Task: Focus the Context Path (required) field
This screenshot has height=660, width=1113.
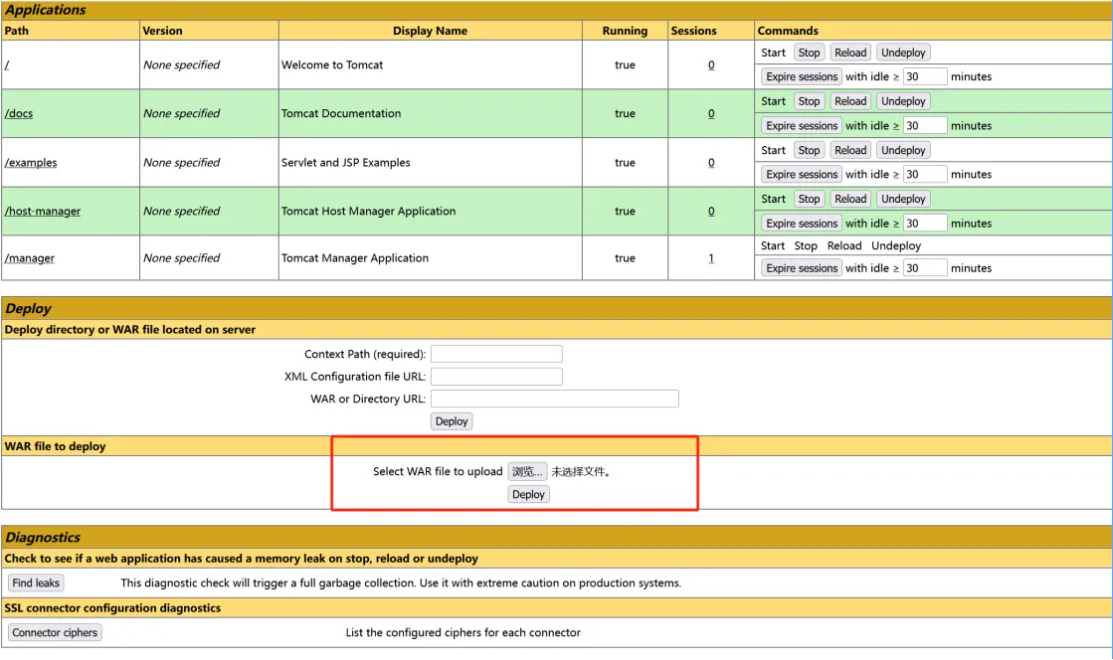Action: click(496, 354)
